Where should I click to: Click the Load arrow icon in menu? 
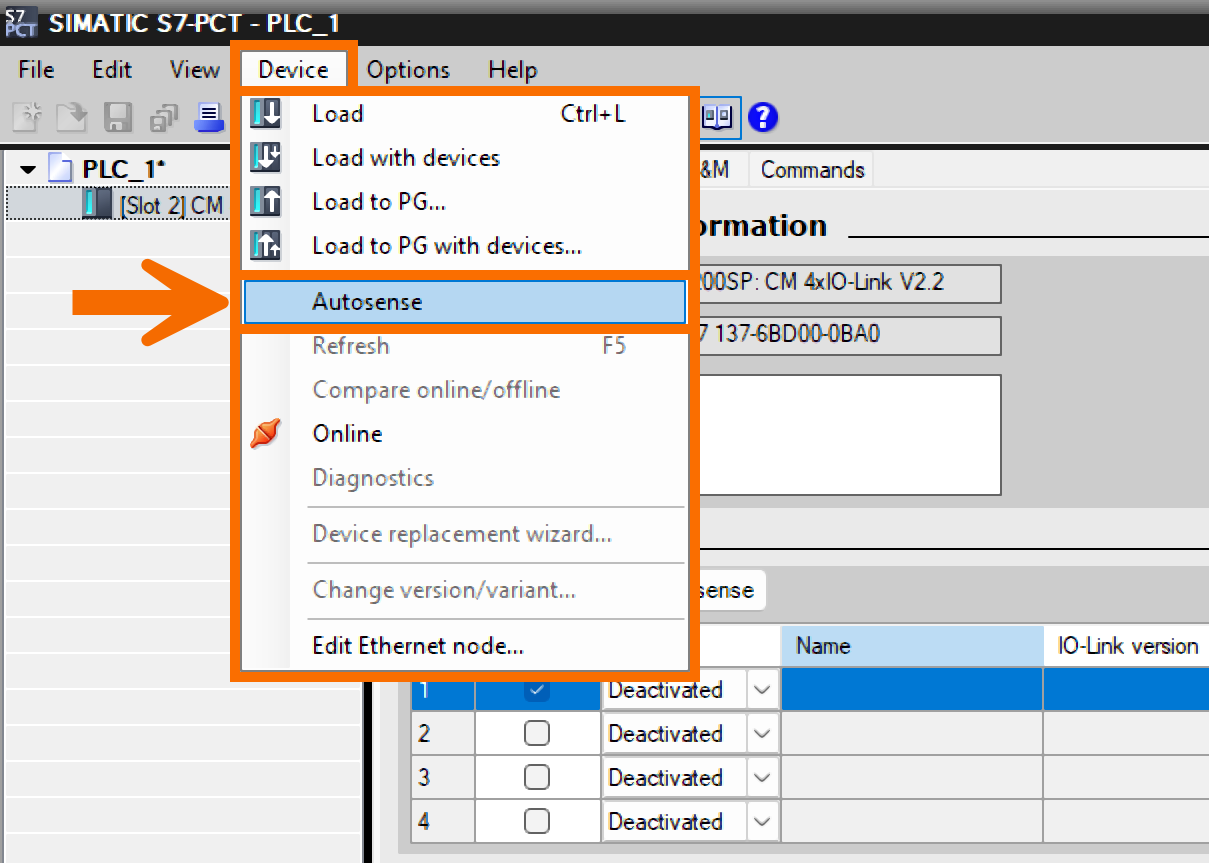click(265, 113)
